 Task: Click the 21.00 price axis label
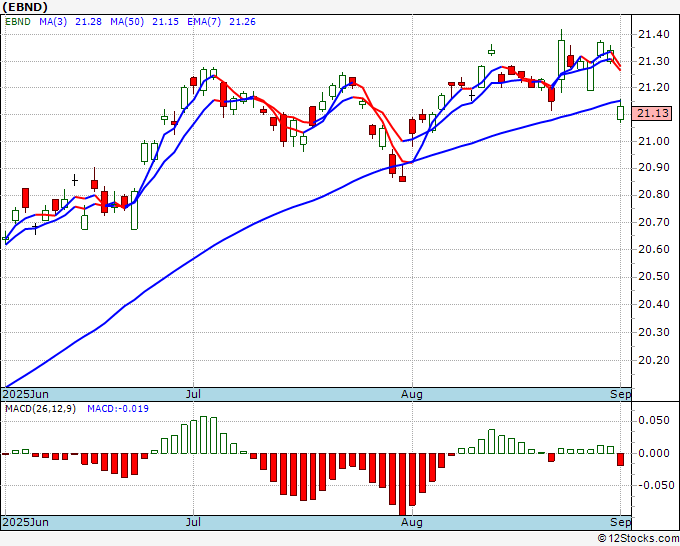[x=654, y=141]
